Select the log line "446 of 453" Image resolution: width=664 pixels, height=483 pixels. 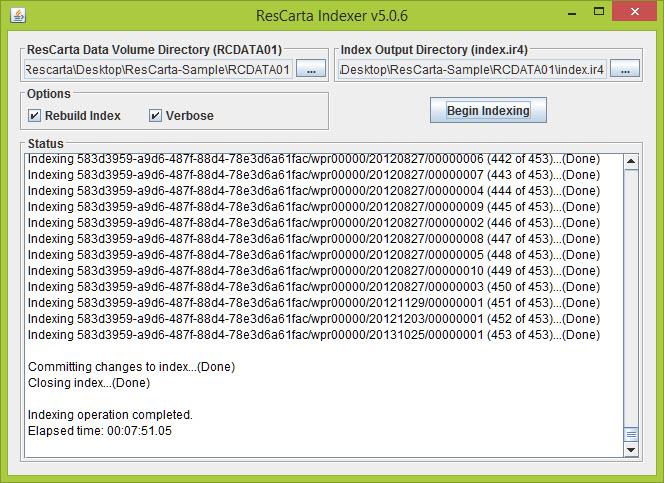point(314,223)
